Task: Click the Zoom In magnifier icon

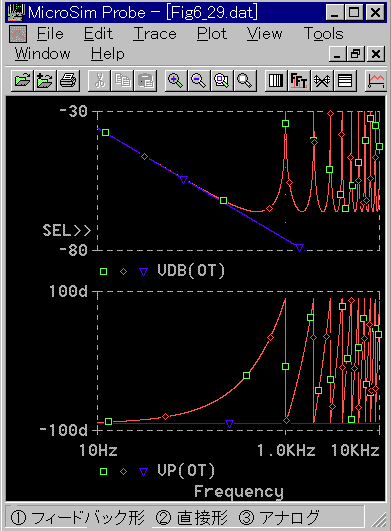Action: [x=176, y=81]
